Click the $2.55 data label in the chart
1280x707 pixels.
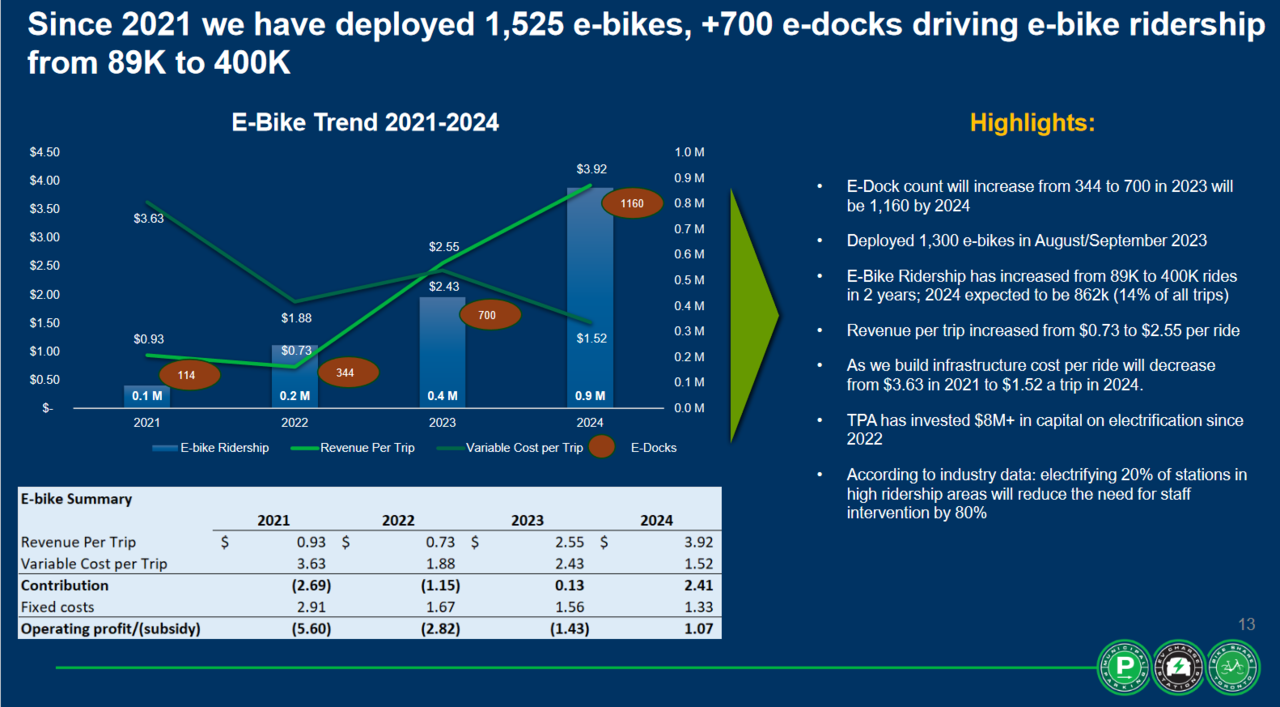(445, 246)
